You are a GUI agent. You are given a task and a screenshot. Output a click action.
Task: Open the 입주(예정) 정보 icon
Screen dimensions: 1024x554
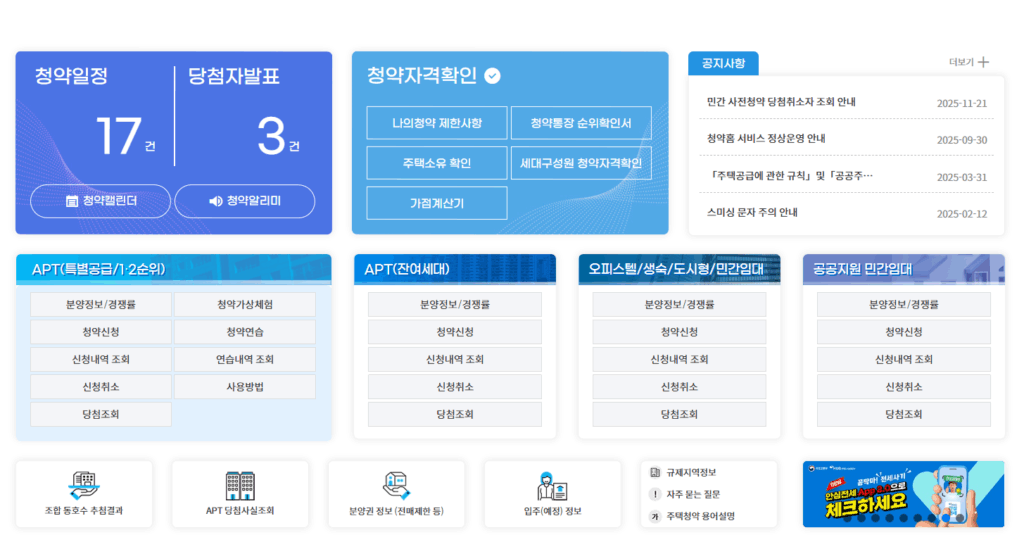click(x=552, y=487)
